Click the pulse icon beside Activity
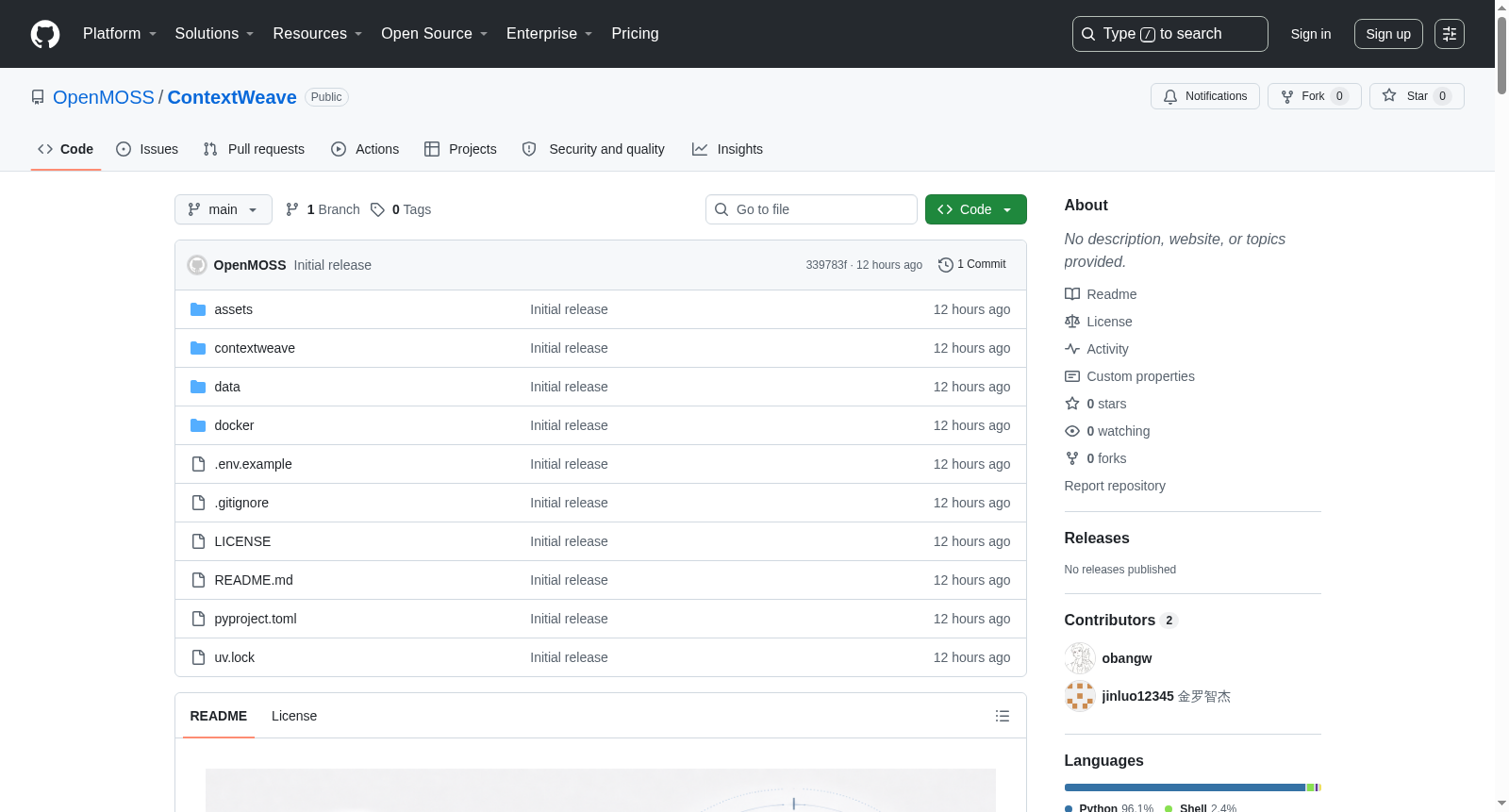1509x812 pixels. click(x=1072, y=349)
